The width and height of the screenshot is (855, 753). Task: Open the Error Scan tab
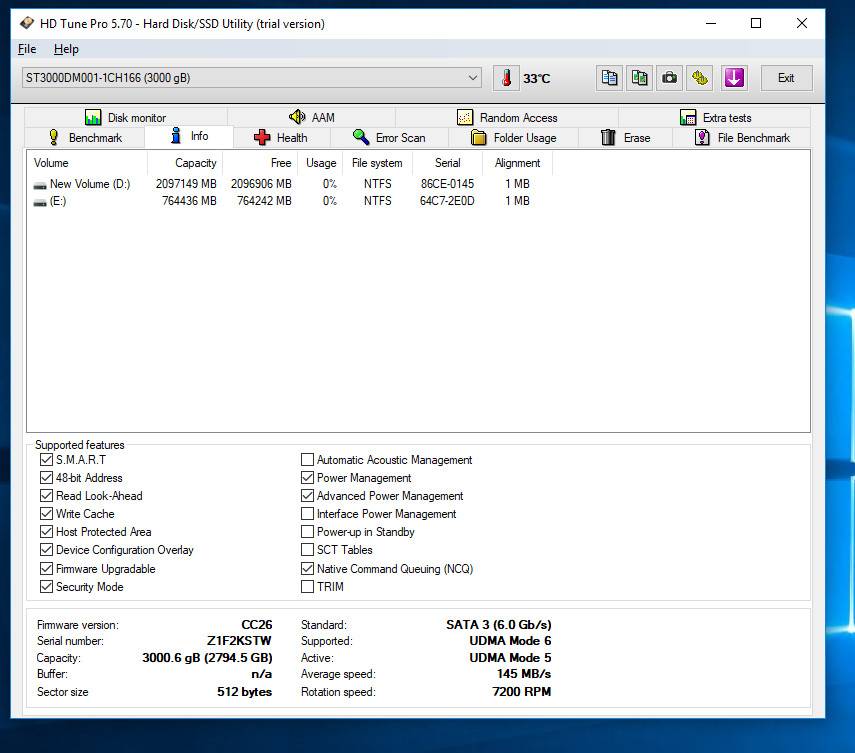tap(390, 138)
